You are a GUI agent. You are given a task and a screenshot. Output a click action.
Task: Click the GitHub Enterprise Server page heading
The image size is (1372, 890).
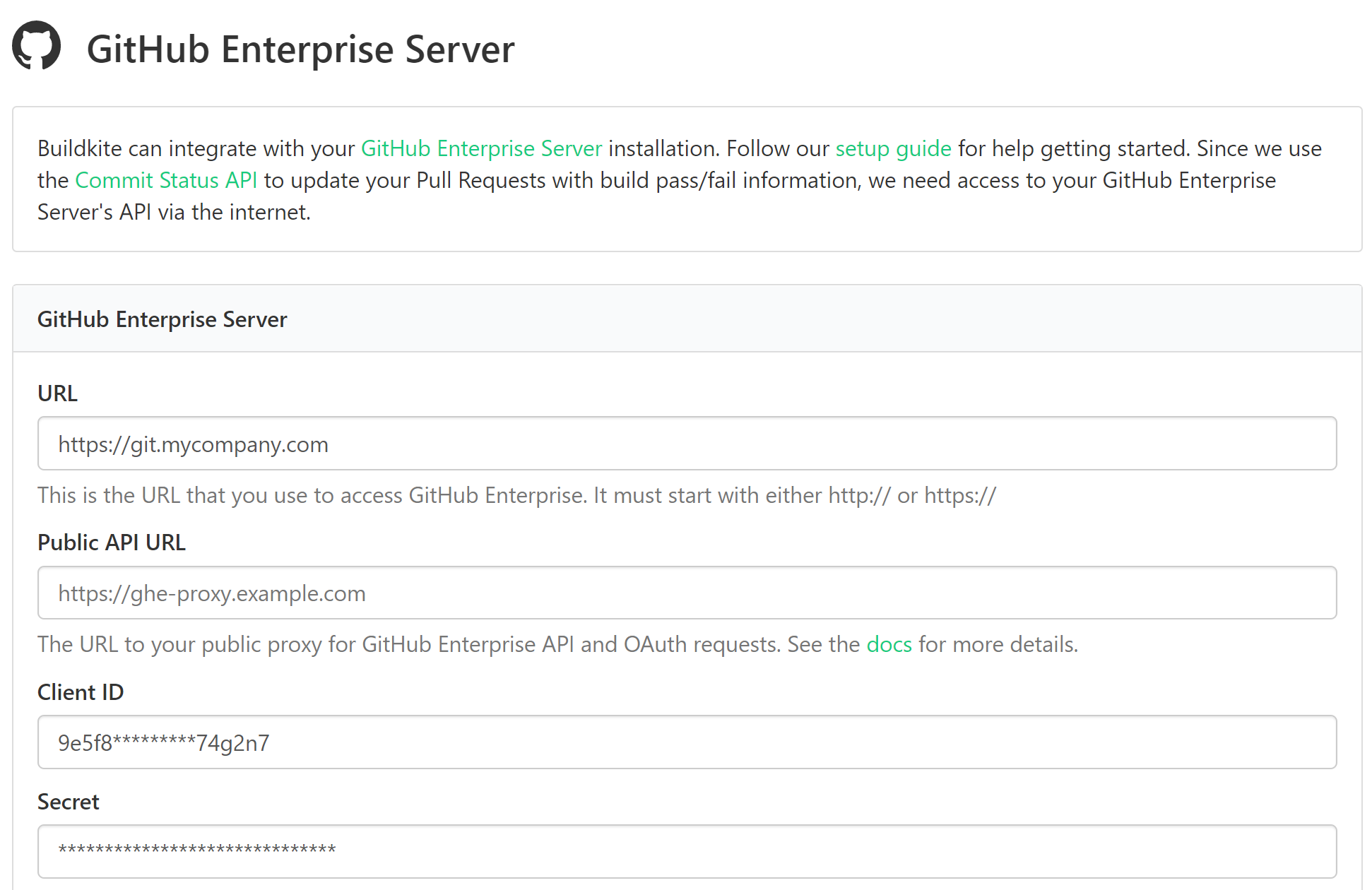coord(300,48)
